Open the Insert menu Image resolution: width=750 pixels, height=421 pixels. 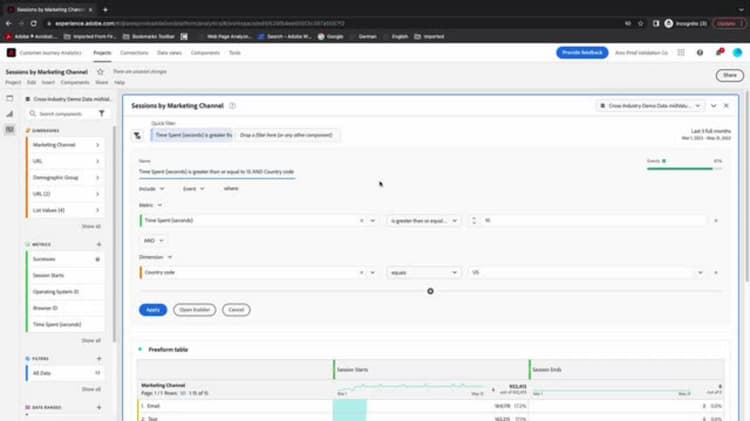(x=48, y=82)
